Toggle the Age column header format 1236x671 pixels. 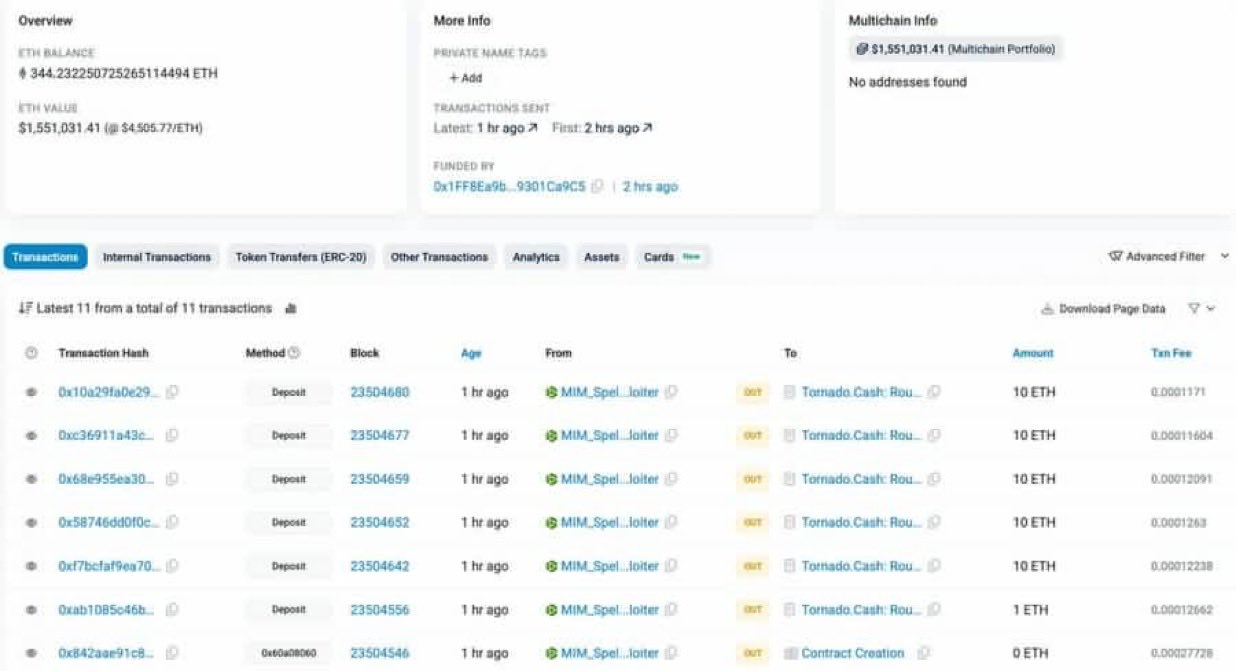[471, 353]
